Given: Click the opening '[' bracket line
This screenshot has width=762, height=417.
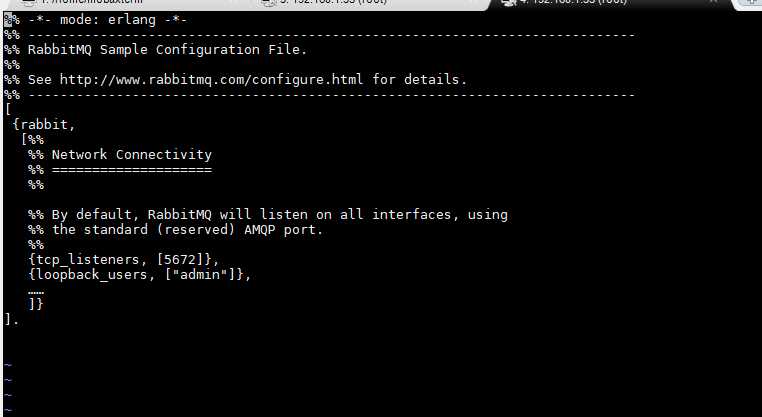Looking at the screenshot, I should pyautogui.click(x=8, y=109).
